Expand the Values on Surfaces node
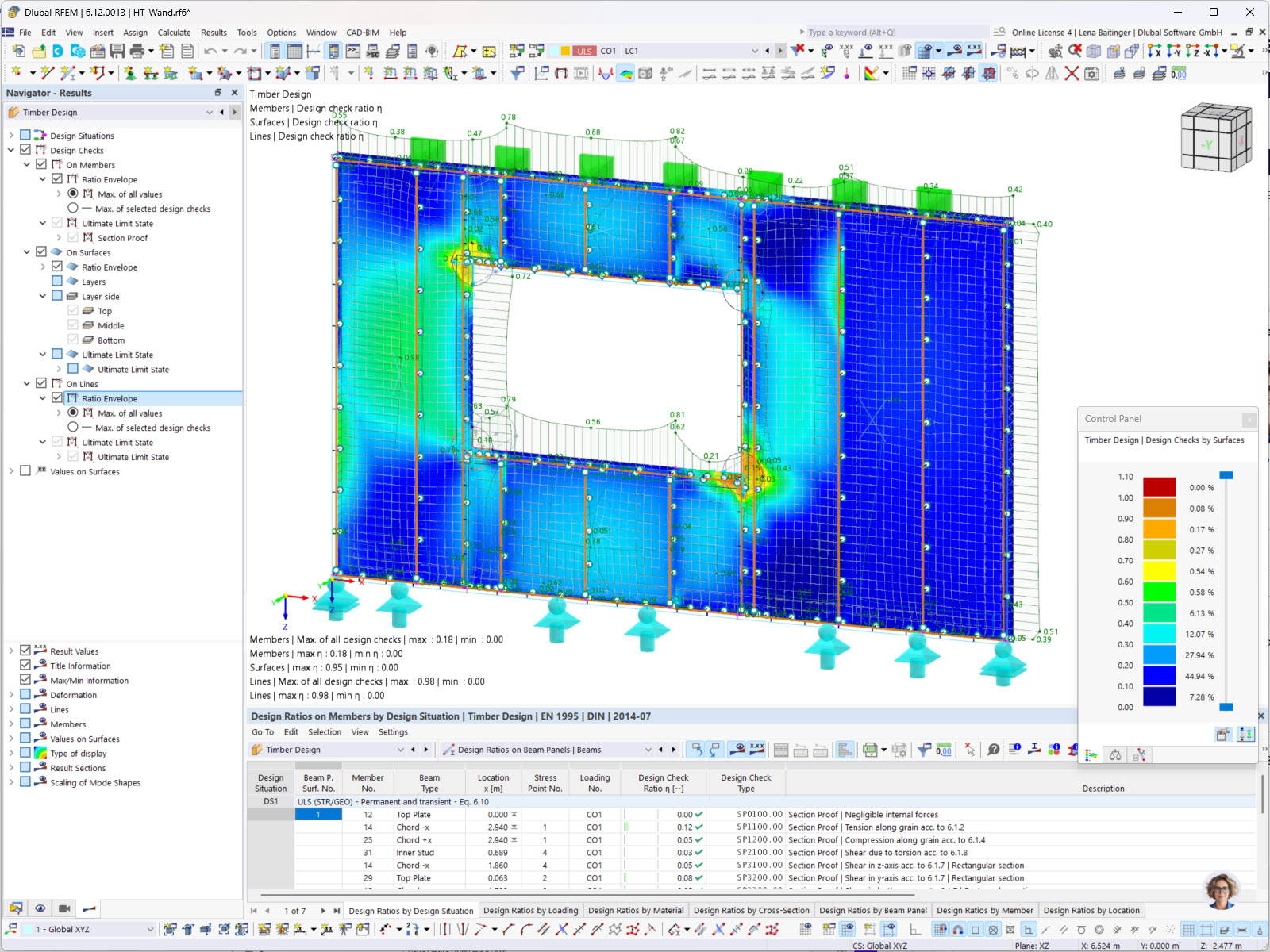This screenshot has height=952, width=1270. pyautogui.click(x=11, y=470)
